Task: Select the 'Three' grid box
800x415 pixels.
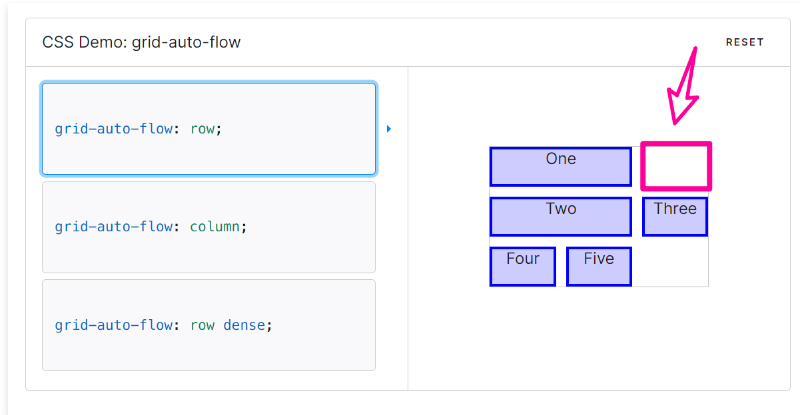Action: tap(675, 216)
